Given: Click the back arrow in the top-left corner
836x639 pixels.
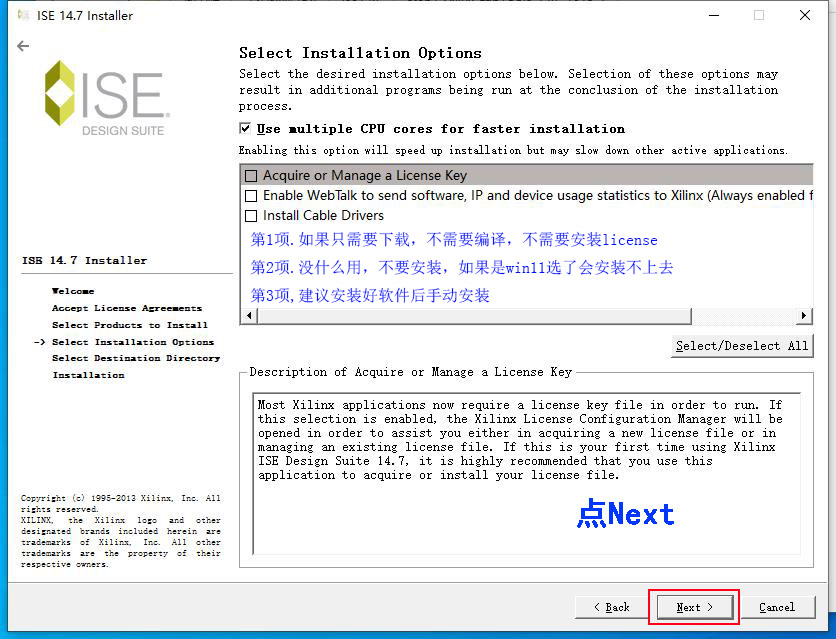Looking at the screenshot, I should point(23,46).
